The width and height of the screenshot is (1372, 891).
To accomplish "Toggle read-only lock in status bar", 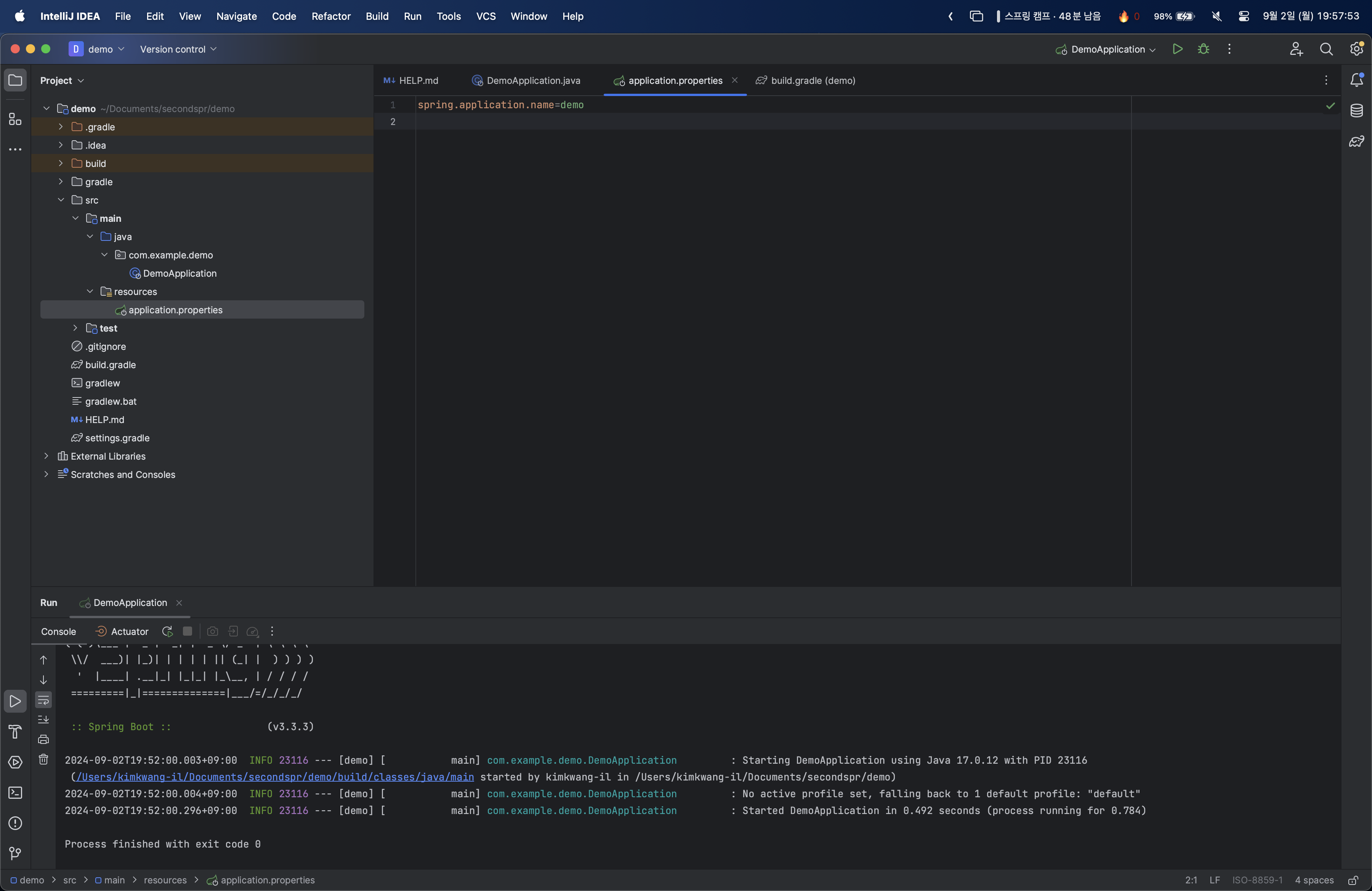I will pyautogui.click(x=1353, y=880).
